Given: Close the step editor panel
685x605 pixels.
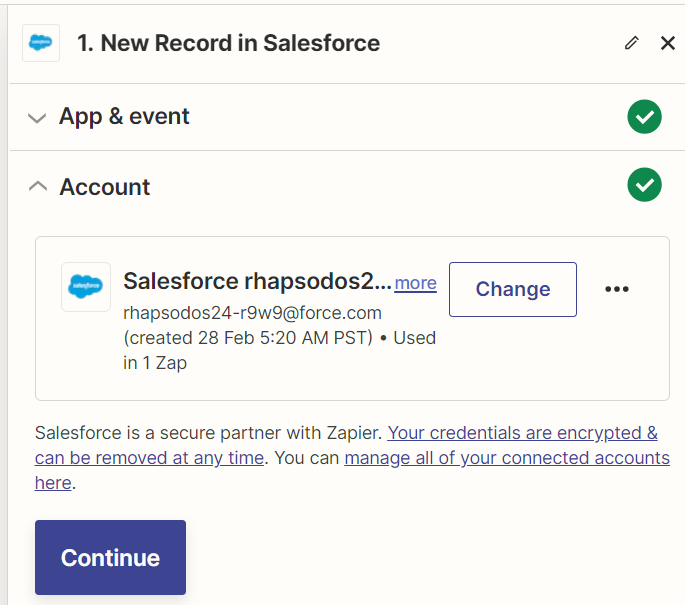Looking at the screenshot, I should (x=668, y=43).
